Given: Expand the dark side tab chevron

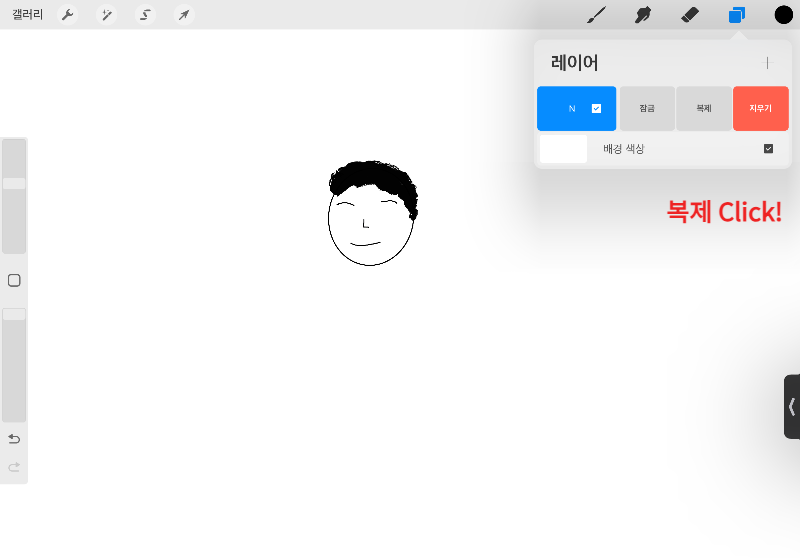Looking at the screenshot, I should 792,407.
